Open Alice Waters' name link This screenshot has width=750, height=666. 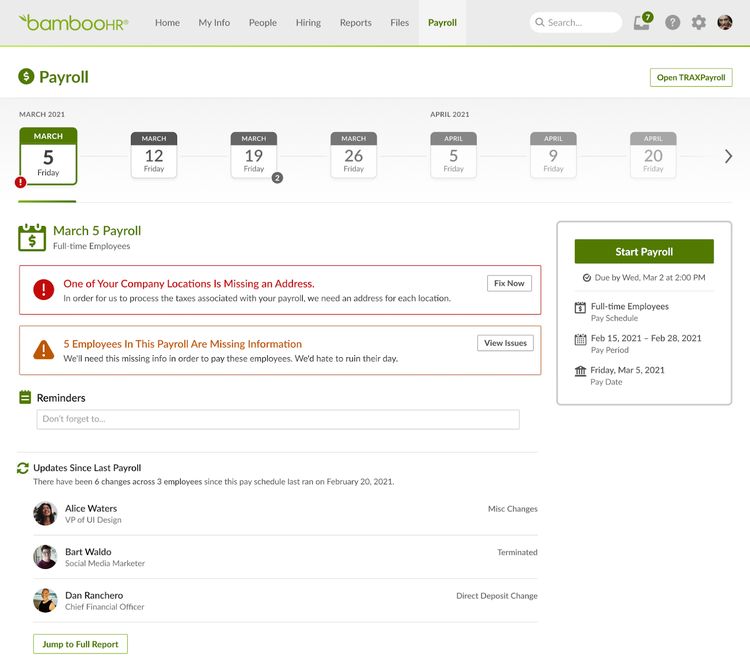pos(91,508)
